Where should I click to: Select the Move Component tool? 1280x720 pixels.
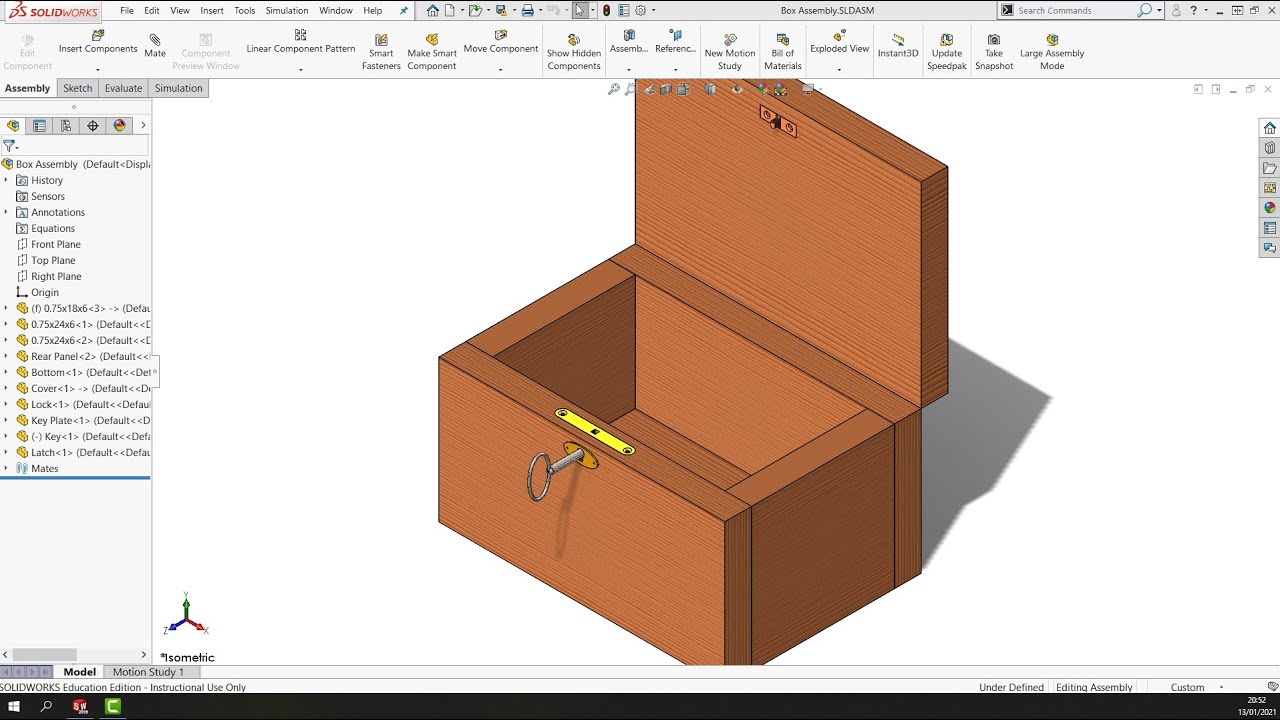pos(501,42)
